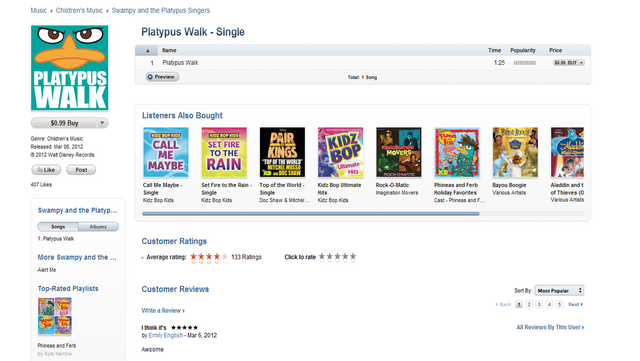The image size is (640, 361).
Task: Switch to Songs toggle in sidebar
Action: point(58,227)
